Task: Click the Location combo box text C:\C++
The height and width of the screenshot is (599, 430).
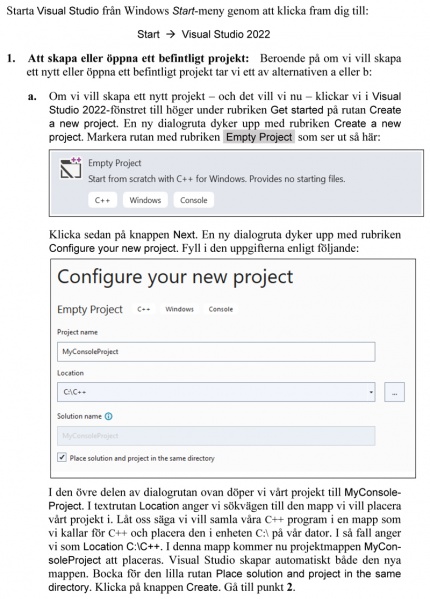Action: 74,392
